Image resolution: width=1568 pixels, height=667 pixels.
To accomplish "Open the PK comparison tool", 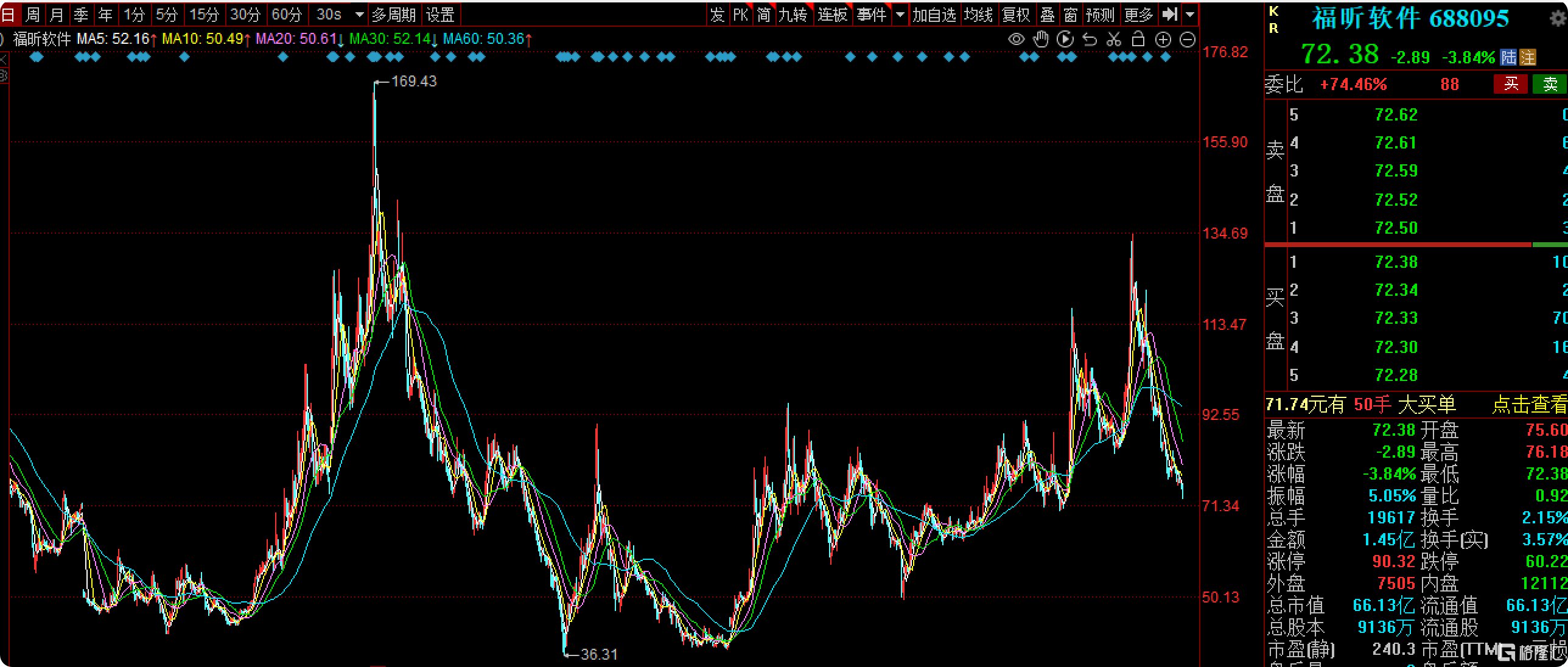I will [741, 14].
